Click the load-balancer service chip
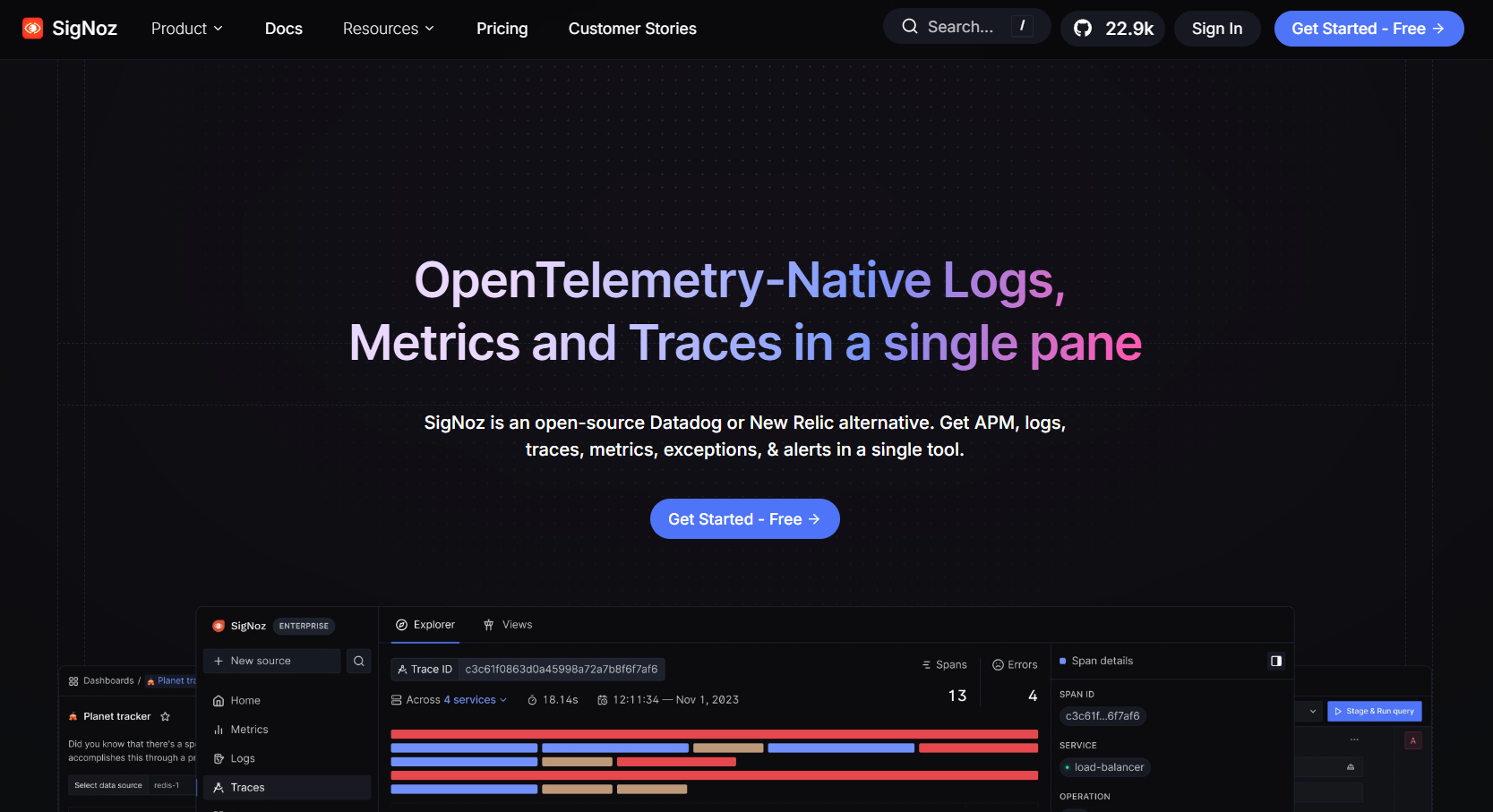 tap(1105, 767)
